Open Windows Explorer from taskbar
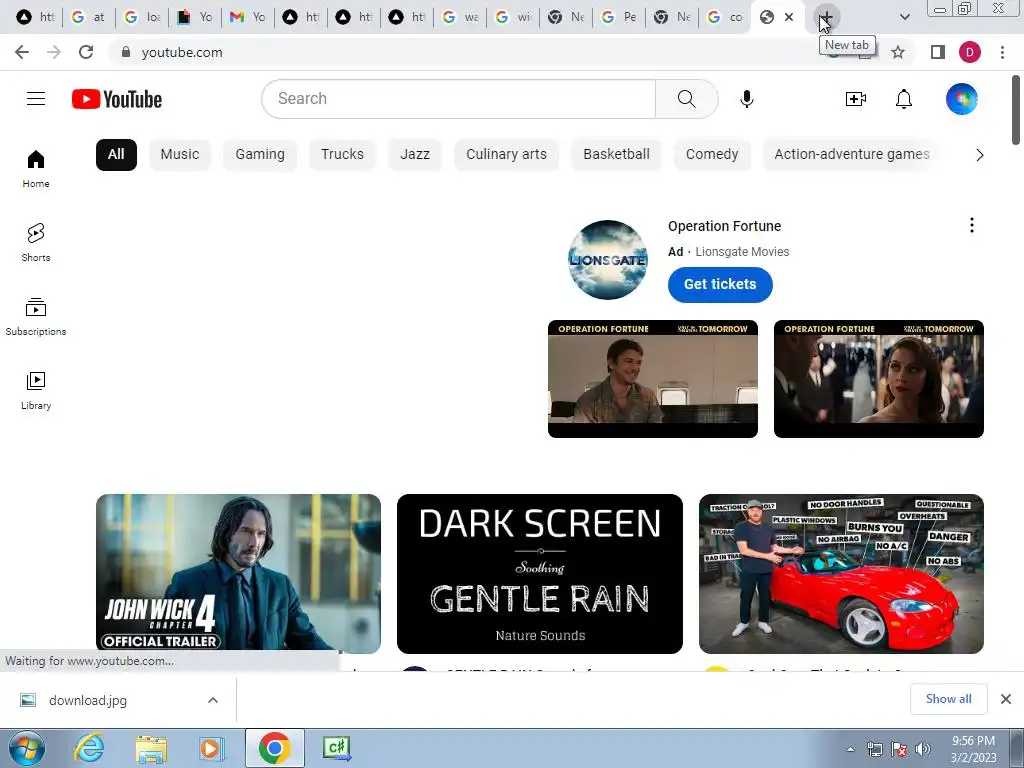Screen dimensions: 1024x768 (152, 748)
